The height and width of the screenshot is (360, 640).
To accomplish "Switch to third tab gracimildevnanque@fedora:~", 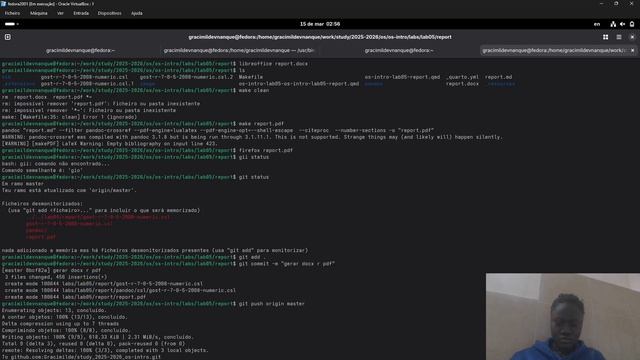I will pyautogui.click(x=399, y=51).
